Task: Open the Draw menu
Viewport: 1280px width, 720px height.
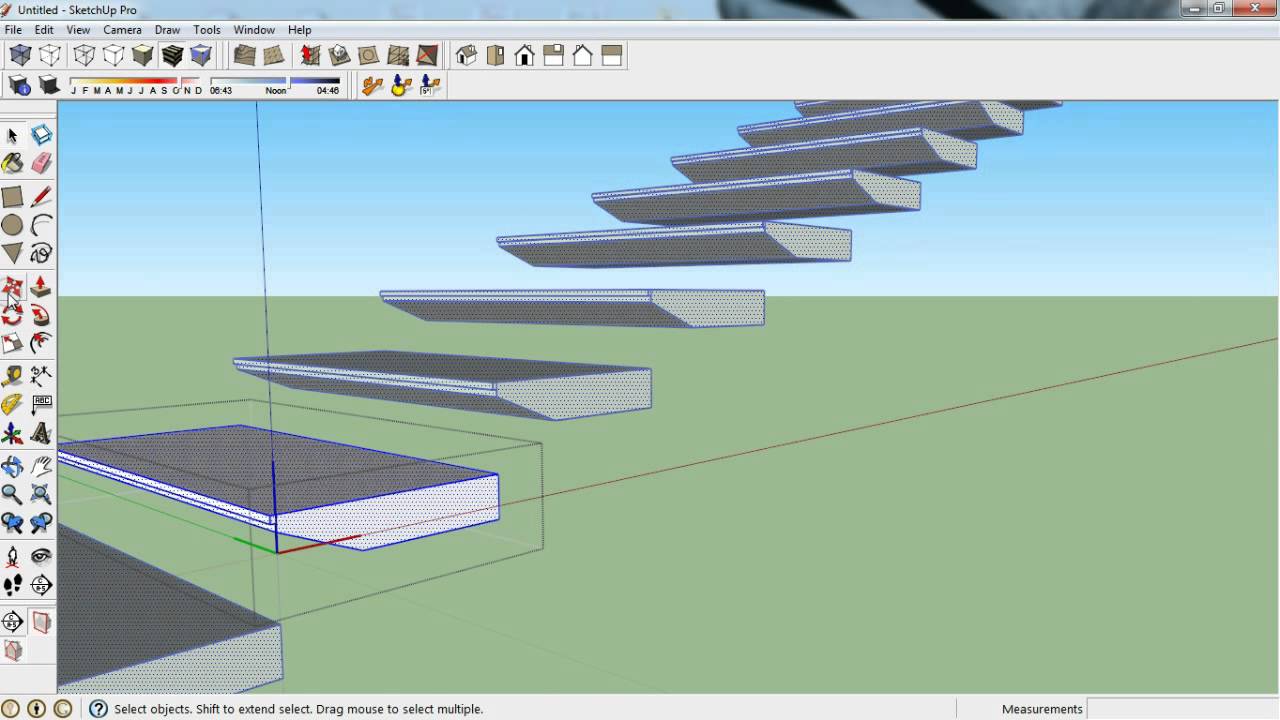Action: pyautogui.click(x=167, y=30)
